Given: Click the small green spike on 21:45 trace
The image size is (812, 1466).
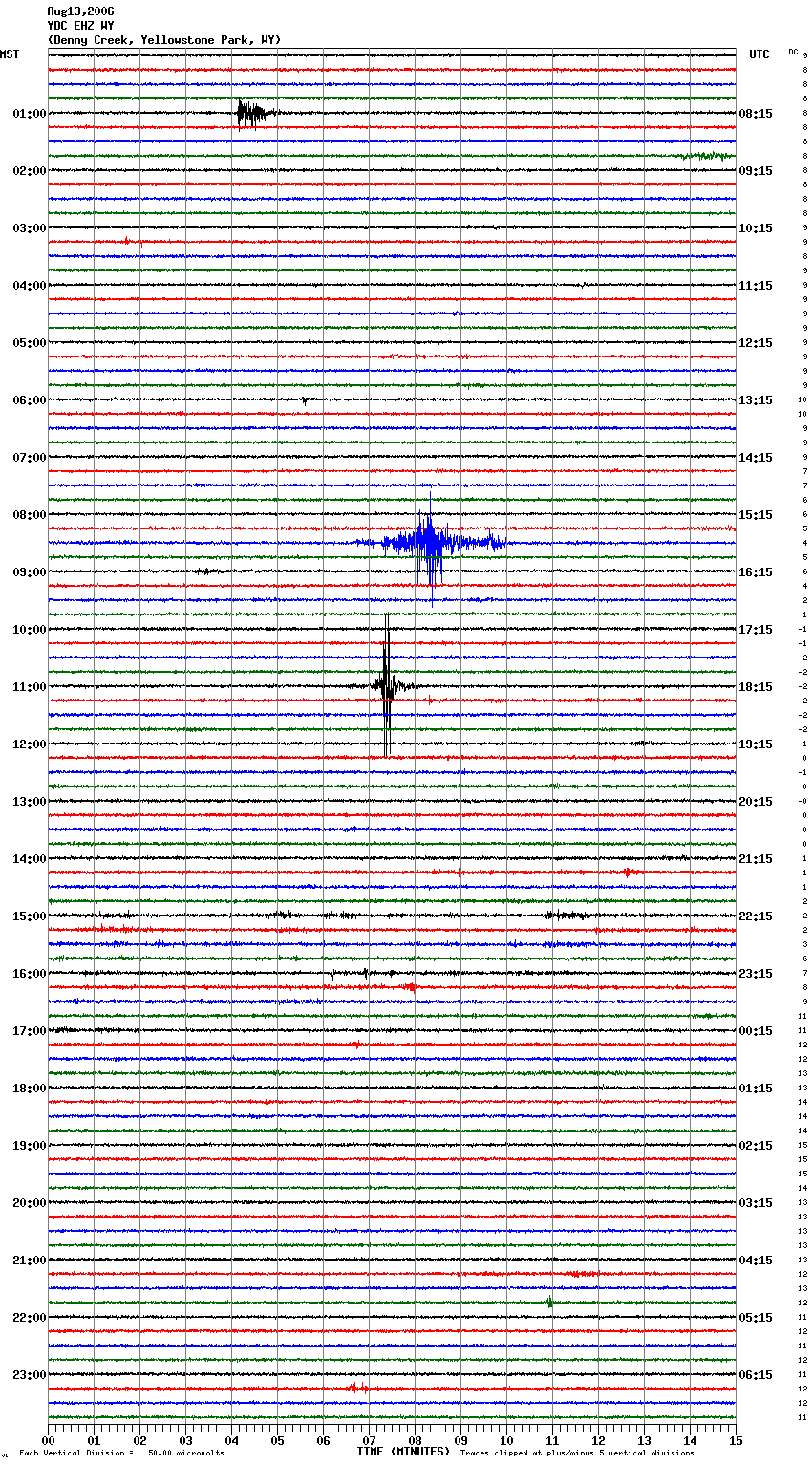Looking at the screenshot, I should click(x=550, y=1302).
